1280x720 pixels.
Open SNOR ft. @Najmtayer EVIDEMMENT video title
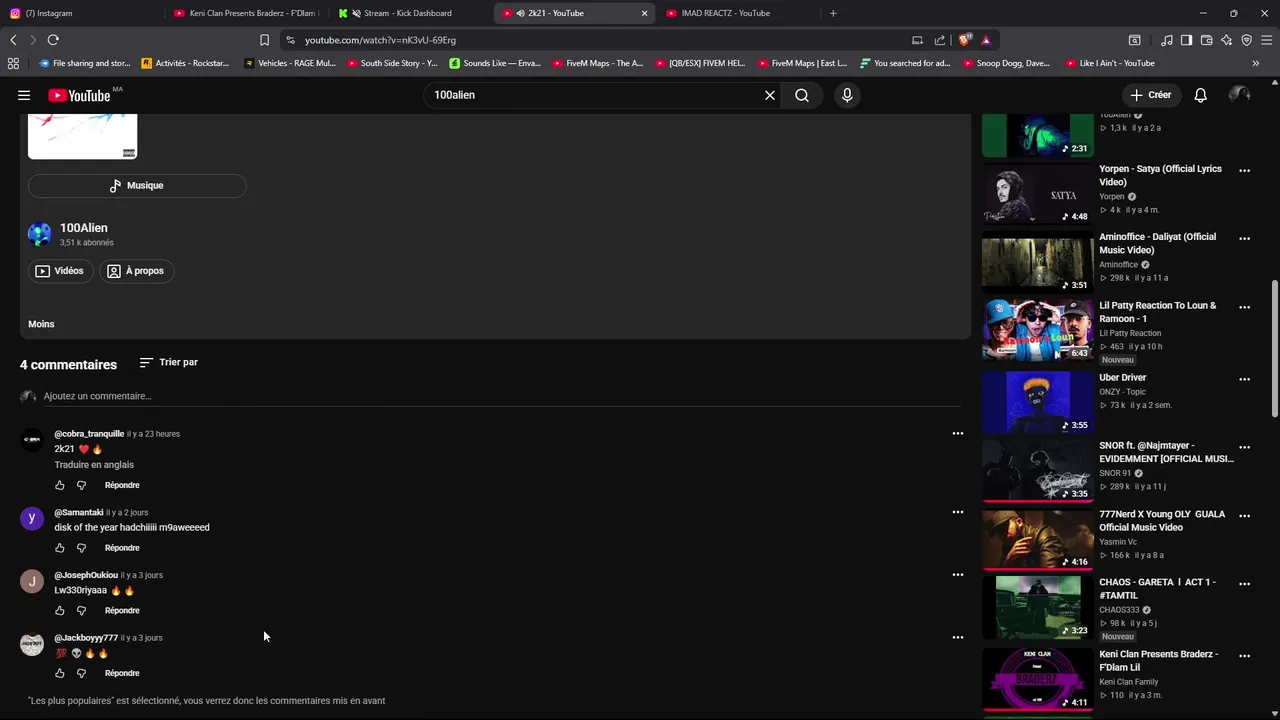(x=1167, y=452)
